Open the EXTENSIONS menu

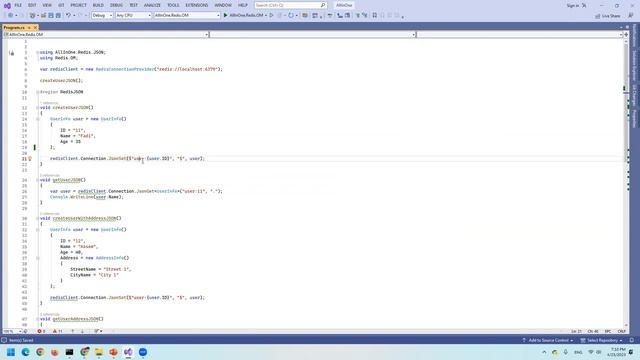click(x=197, y=5)
